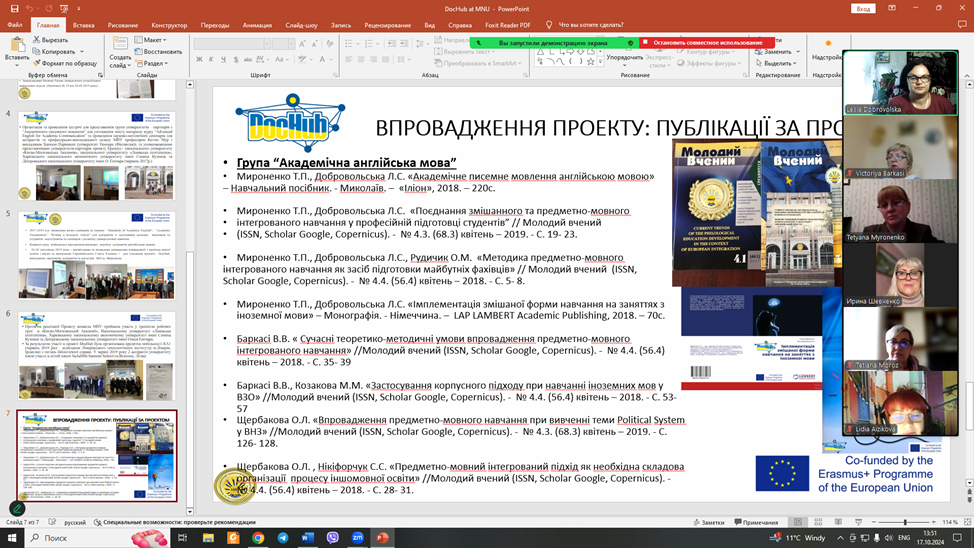Select Format Painter (Формат по образцу)
The width and height of the screenshot is (974, 548).
pyautogui.click(x=64, y=63)
